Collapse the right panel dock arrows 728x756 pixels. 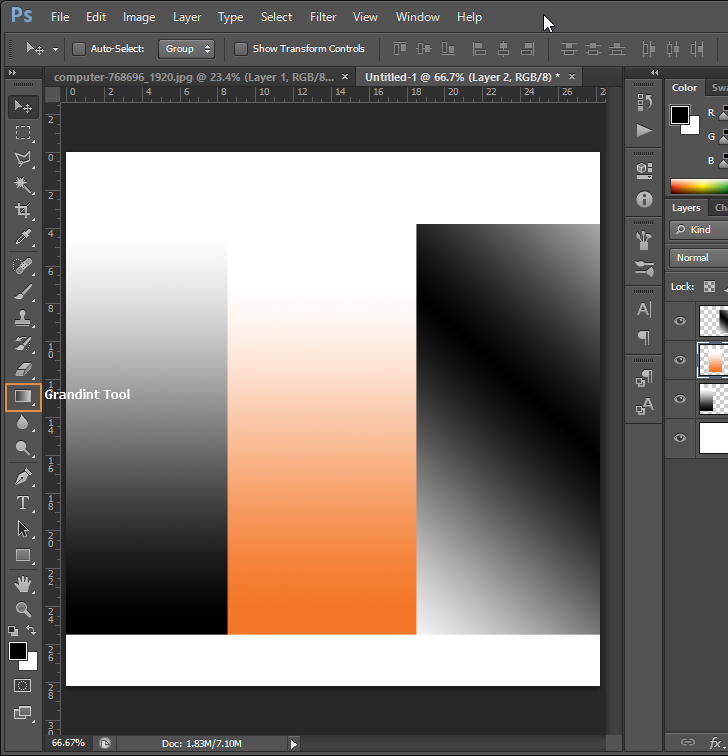click(x=654, y=72)
